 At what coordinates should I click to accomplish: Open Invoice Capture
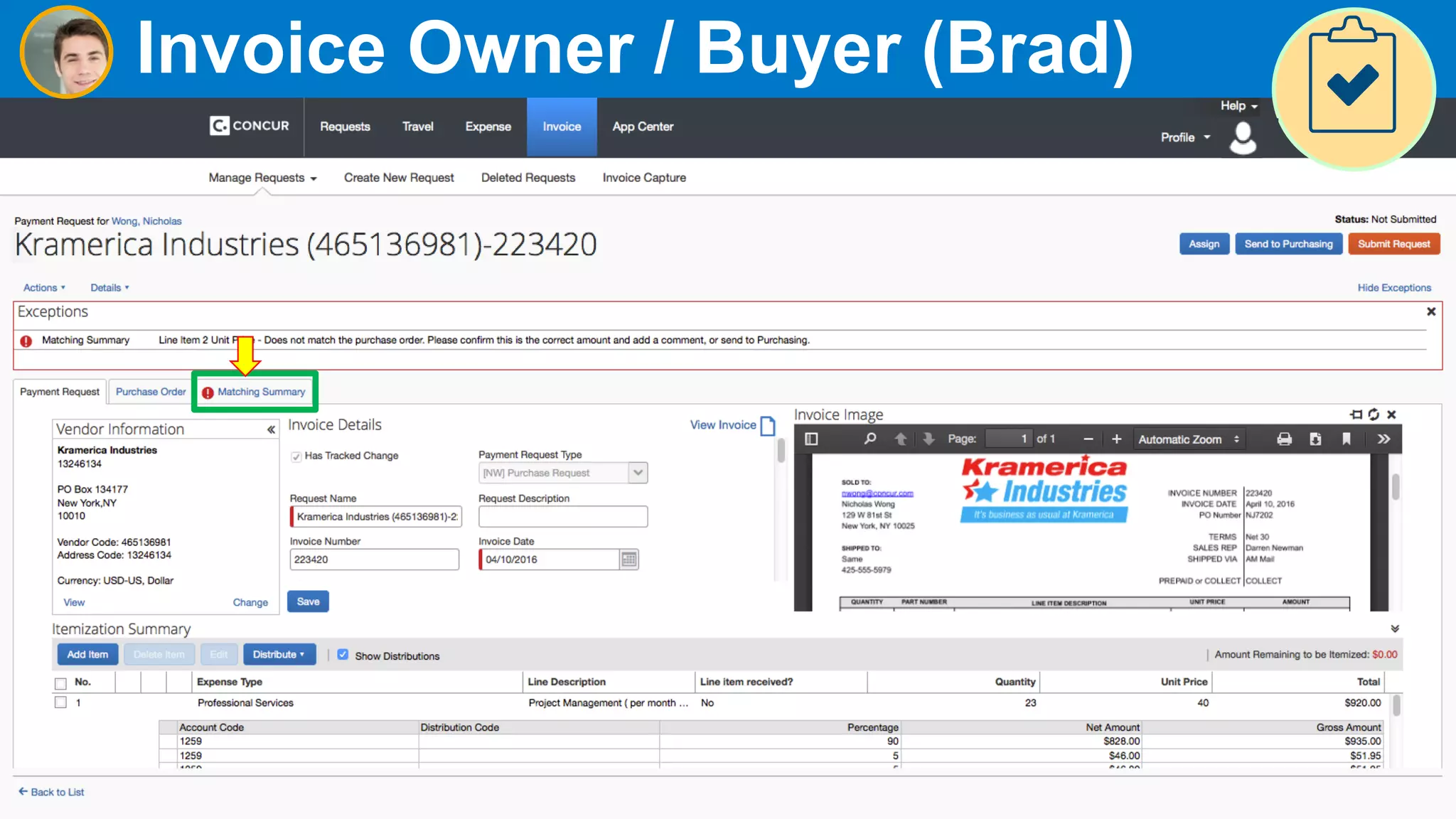tap(644, 178)
